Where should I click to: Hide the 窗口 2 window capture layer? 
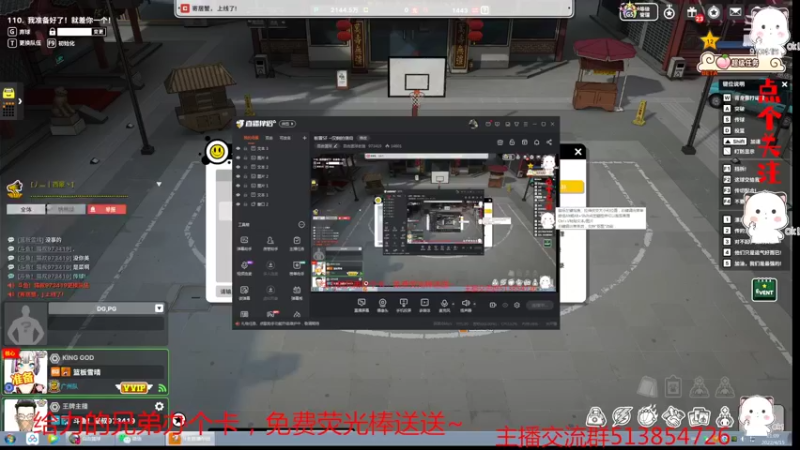(x=238, y=204)
